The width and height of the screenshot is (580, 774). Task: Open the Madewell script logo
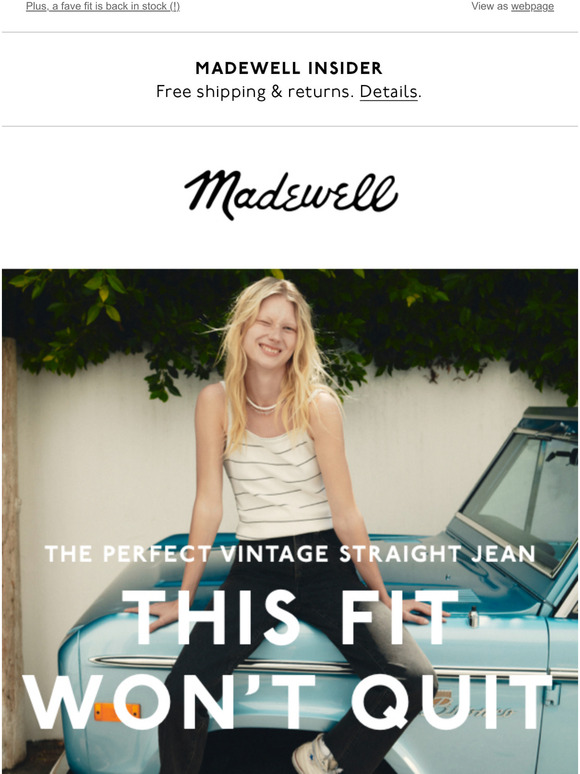click(x=291, y=194)
